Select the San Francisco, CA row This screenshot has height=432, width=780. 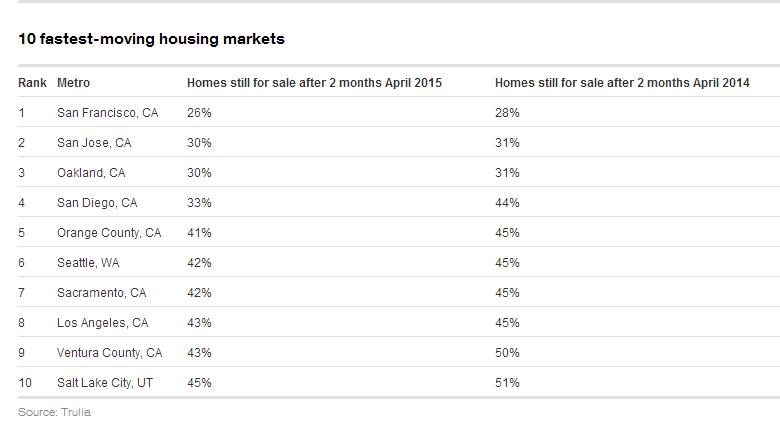pos(399,112)
